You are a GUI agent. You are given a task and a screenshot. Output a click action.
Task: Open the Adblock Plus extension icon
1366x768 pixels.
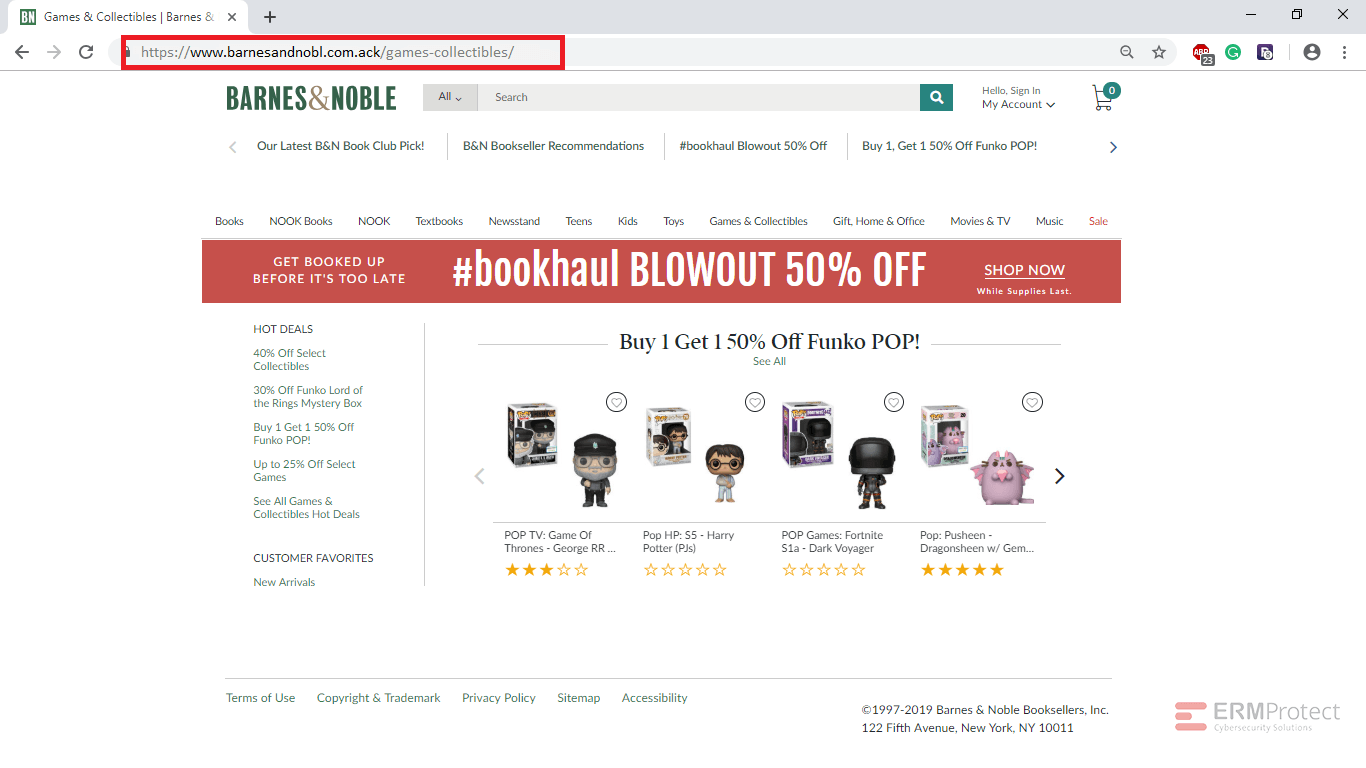(x=1202, y=53)
